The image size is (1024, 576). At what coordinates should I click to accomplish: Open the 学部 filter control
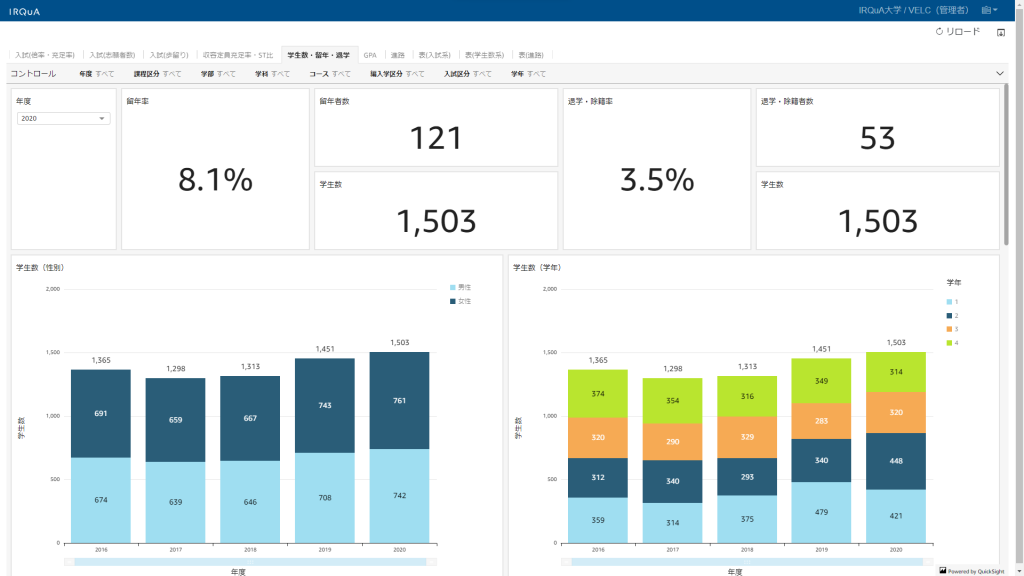click(218, 74)
